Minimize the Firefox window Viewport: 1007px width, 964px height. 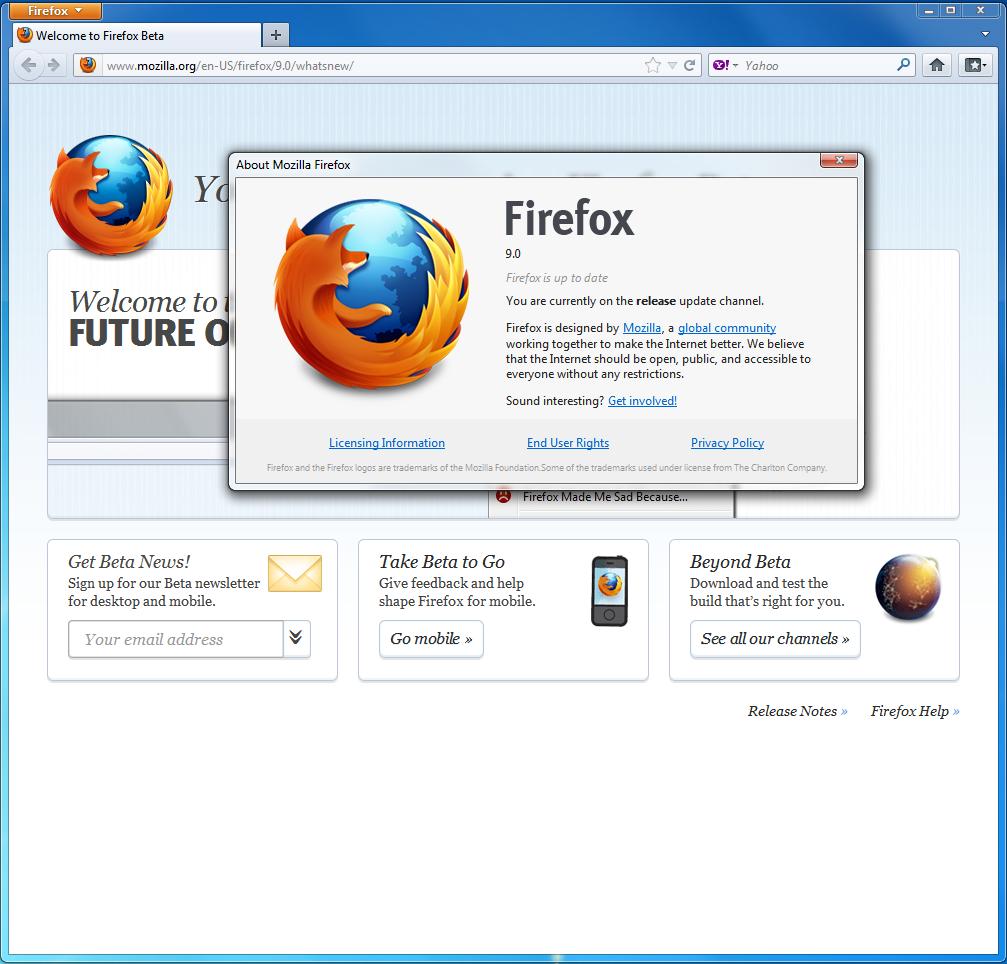[x=929, y=10]
